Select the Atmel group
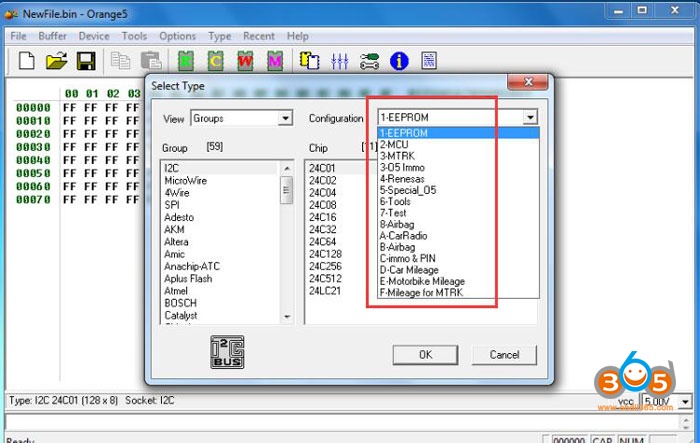This screenshot has height=443, width=700. coord(220,291)
